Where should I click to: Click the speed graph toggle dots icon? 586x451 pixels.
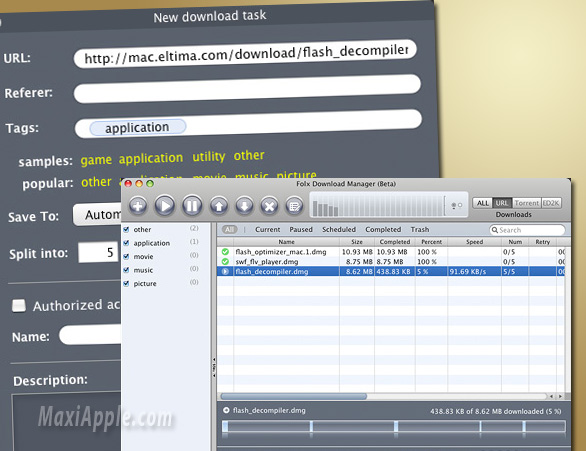(x=456, y=205)
